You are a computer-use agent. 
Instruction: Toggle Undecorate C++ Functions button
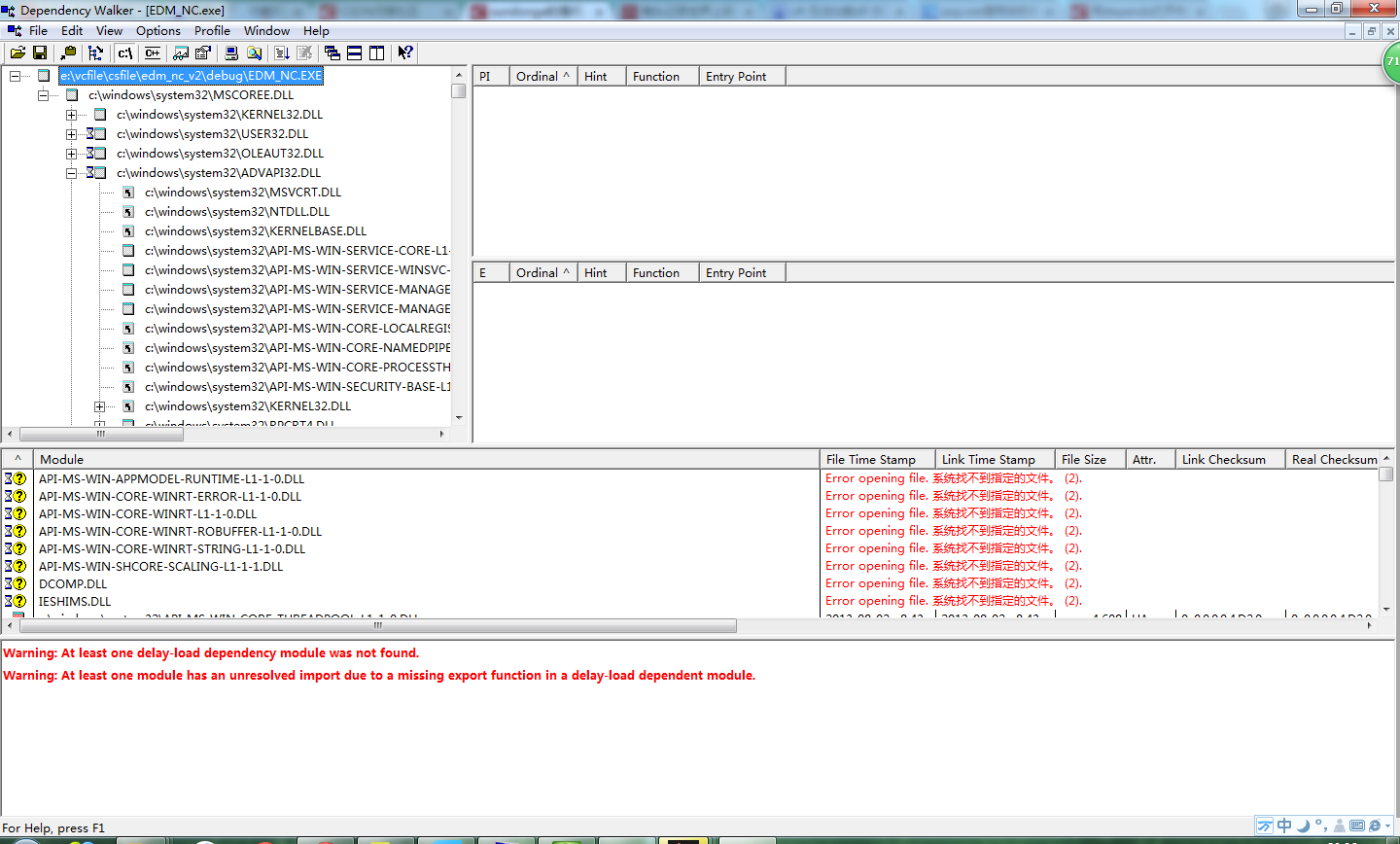pyautogui.click(x=153, y=53)
